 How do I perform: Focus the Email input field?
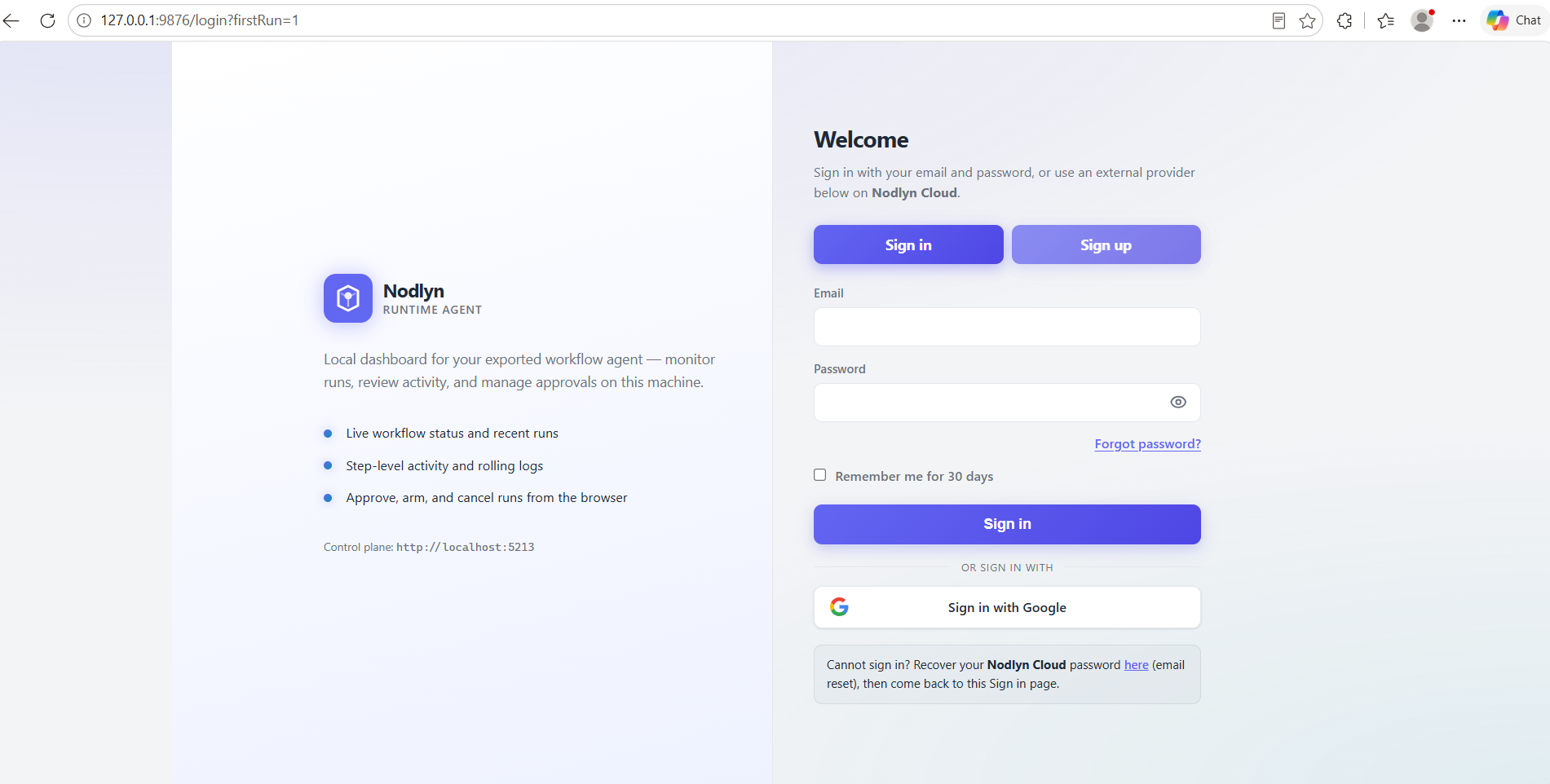coord(1007,327)
